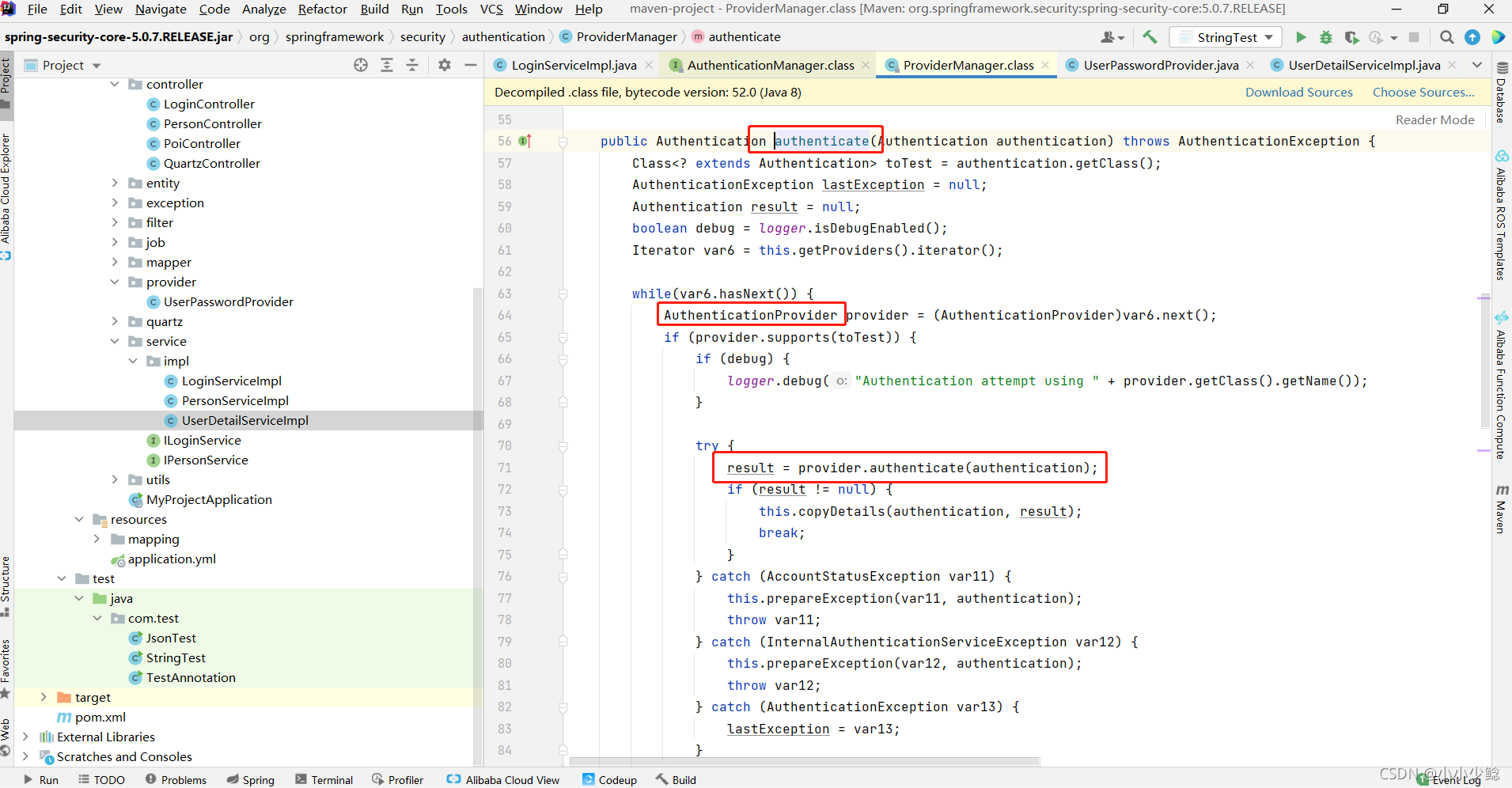
Task: Click the override gutter icon on line 56
Action: (525, 141)
